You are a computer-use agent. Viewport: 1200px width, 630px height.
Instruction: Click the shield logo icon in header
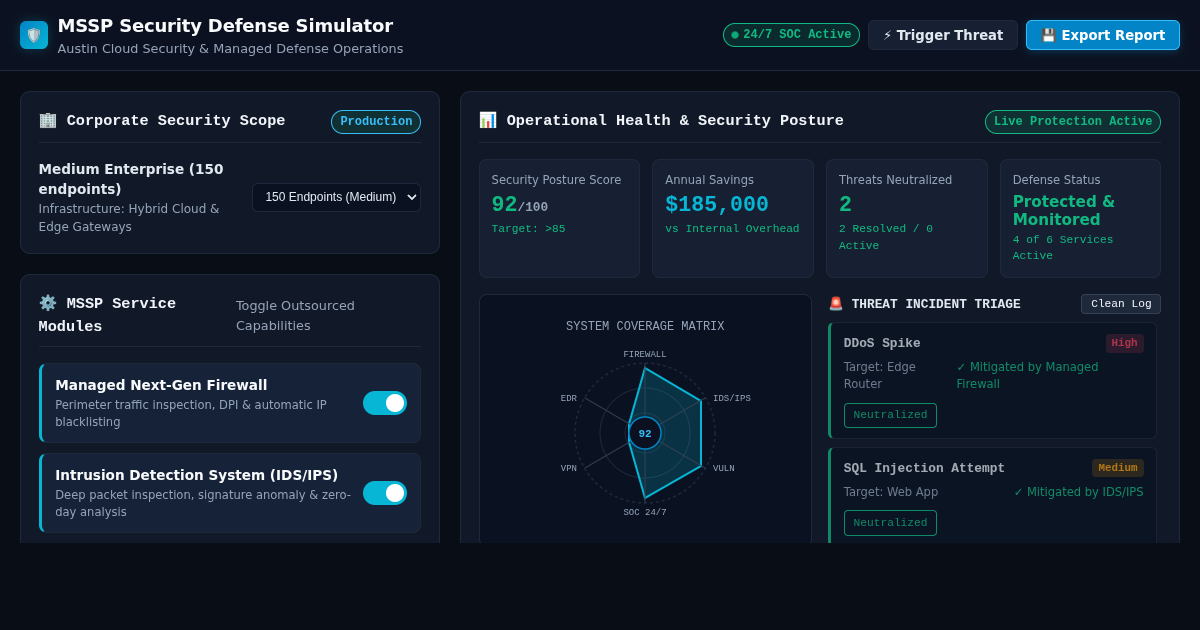coord(34,35)
